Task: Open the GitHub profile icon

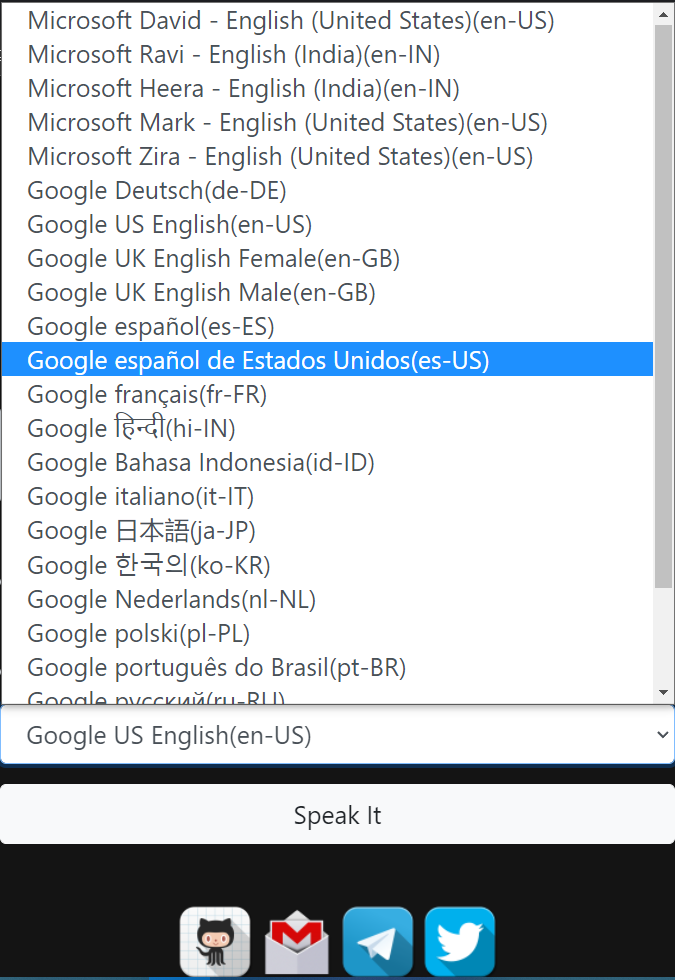Action: (x=215, y=940)
